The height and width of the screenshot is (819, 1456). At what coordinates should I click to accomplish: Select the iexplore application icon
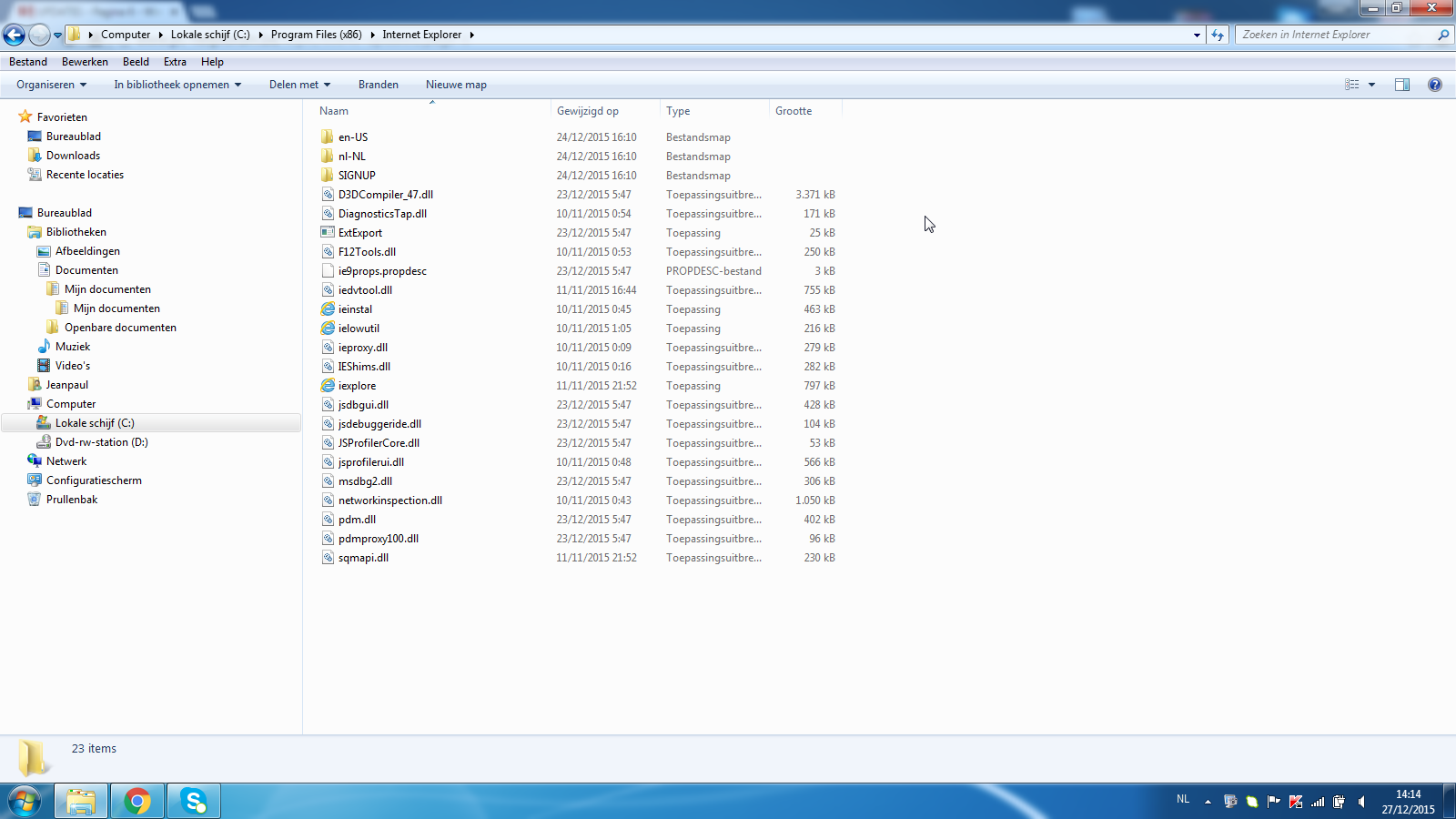pos(328,386)
